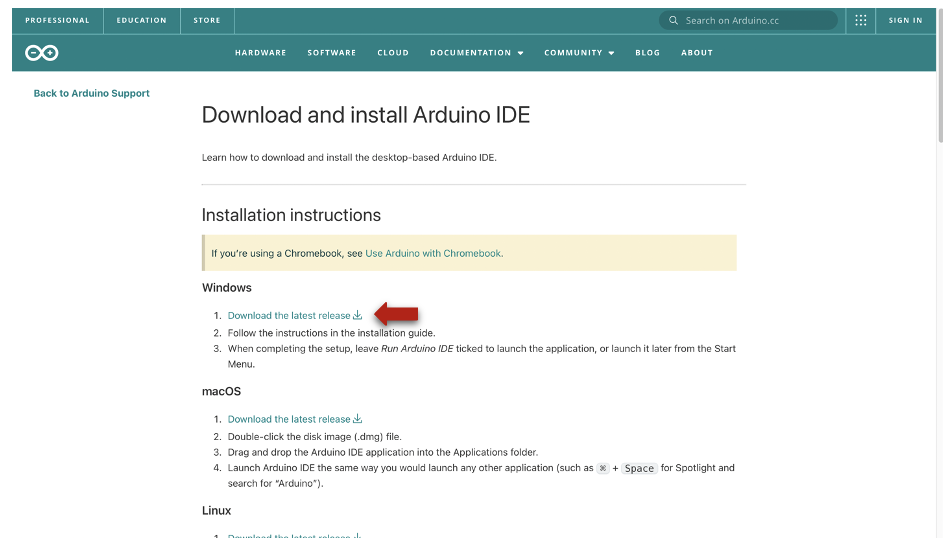Click the Windows section heading
The image size is (943, 558).
[x=227, y=287]
